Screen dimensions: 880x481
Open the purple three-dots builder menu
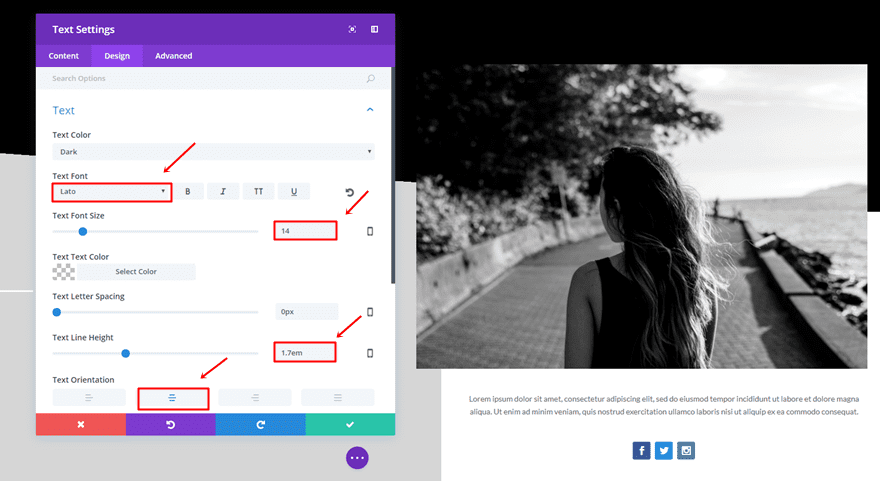(x=357, y=458)
